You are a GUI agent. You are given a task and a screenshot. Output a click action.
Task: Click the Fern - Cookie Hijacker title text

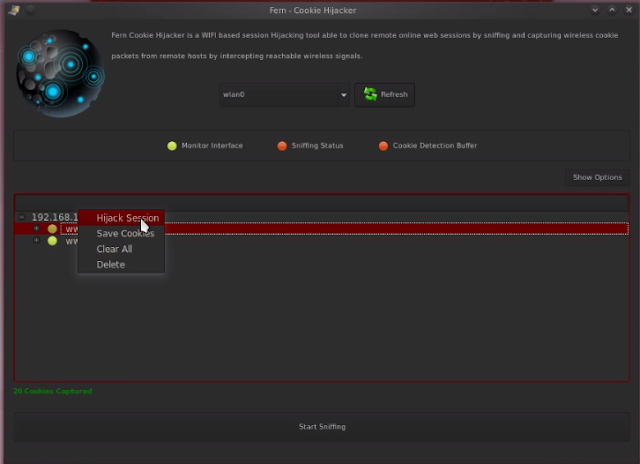pos(313,10)
